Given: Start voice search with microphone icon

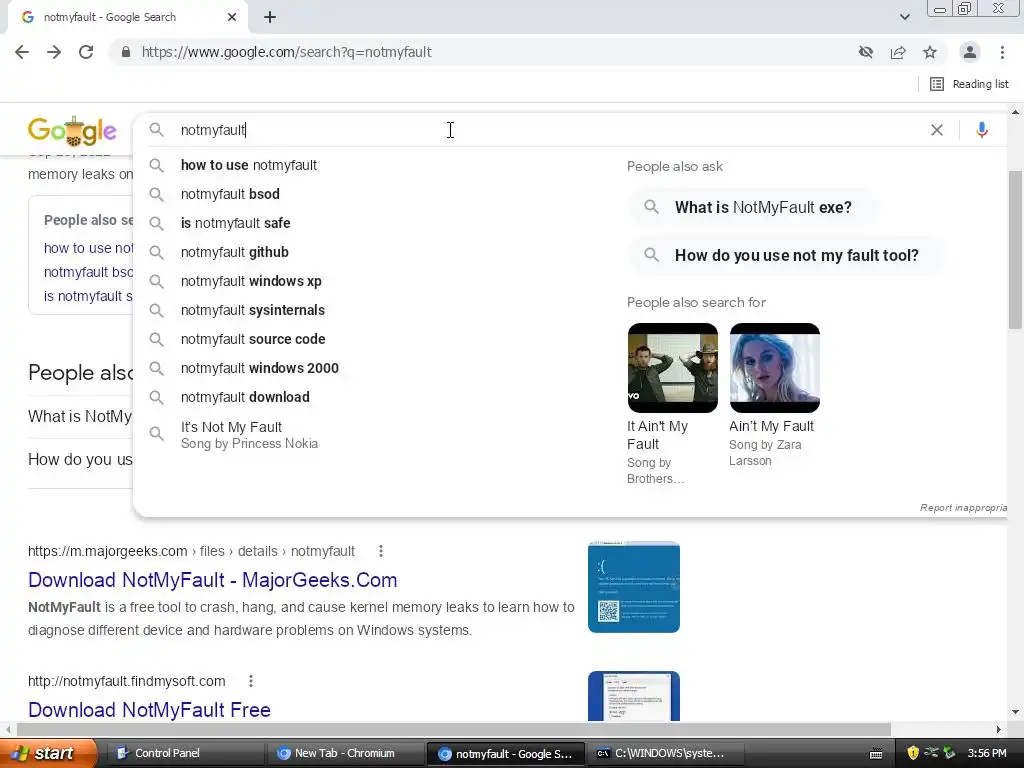Looking at the screenshot, I should click(x=982, y=130).
